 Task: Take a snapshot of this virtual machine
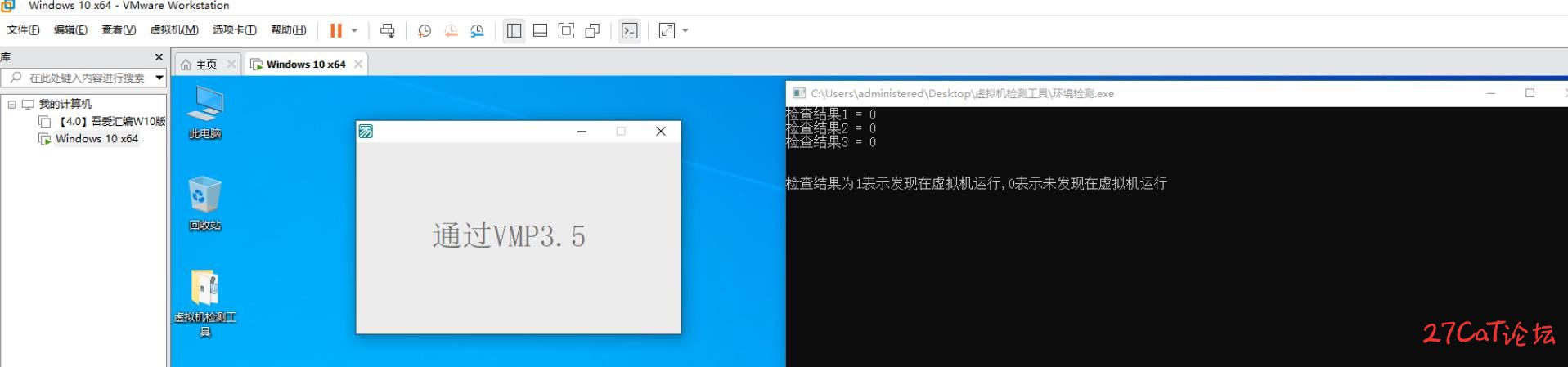pyautogui.click(x=424, y=30)
